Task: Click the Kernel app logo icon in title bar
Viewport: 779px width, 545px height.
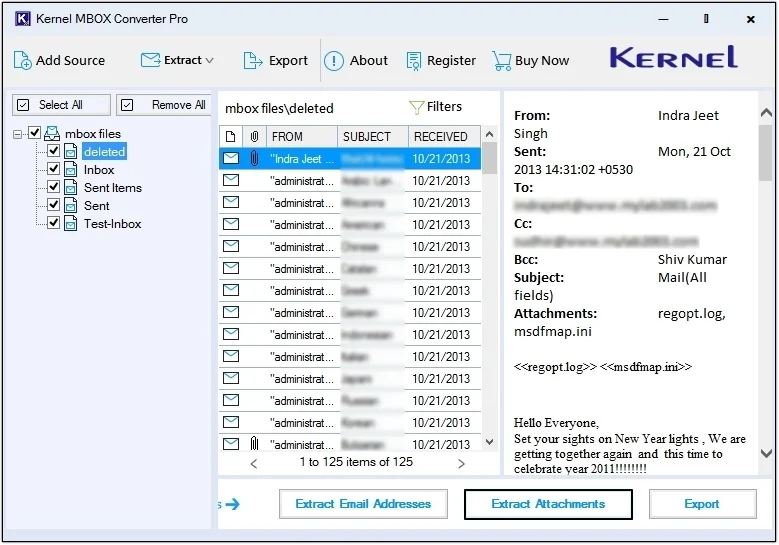Action: (x=23, y=19)
